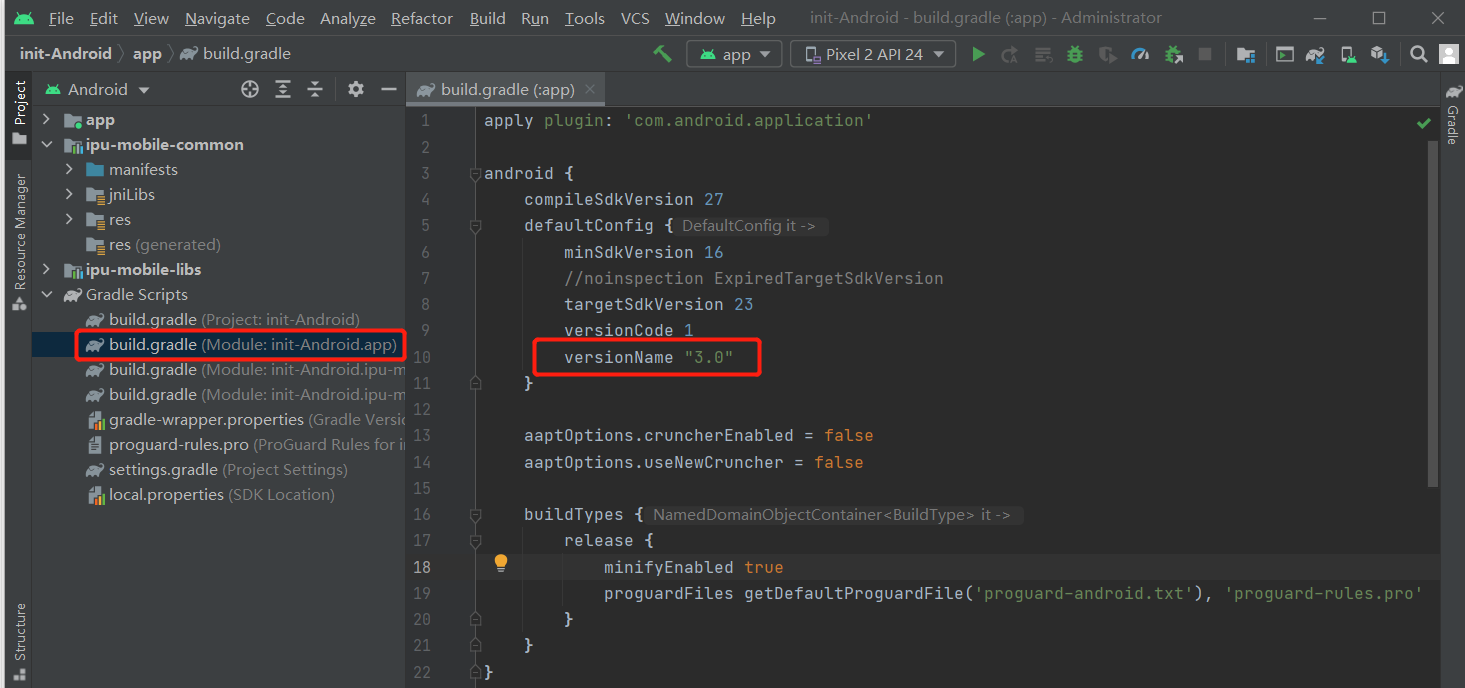The height and width of the screenshot is (688, 1465).
Task: Toggle the Project tool window tab
Action: (19, 113)
